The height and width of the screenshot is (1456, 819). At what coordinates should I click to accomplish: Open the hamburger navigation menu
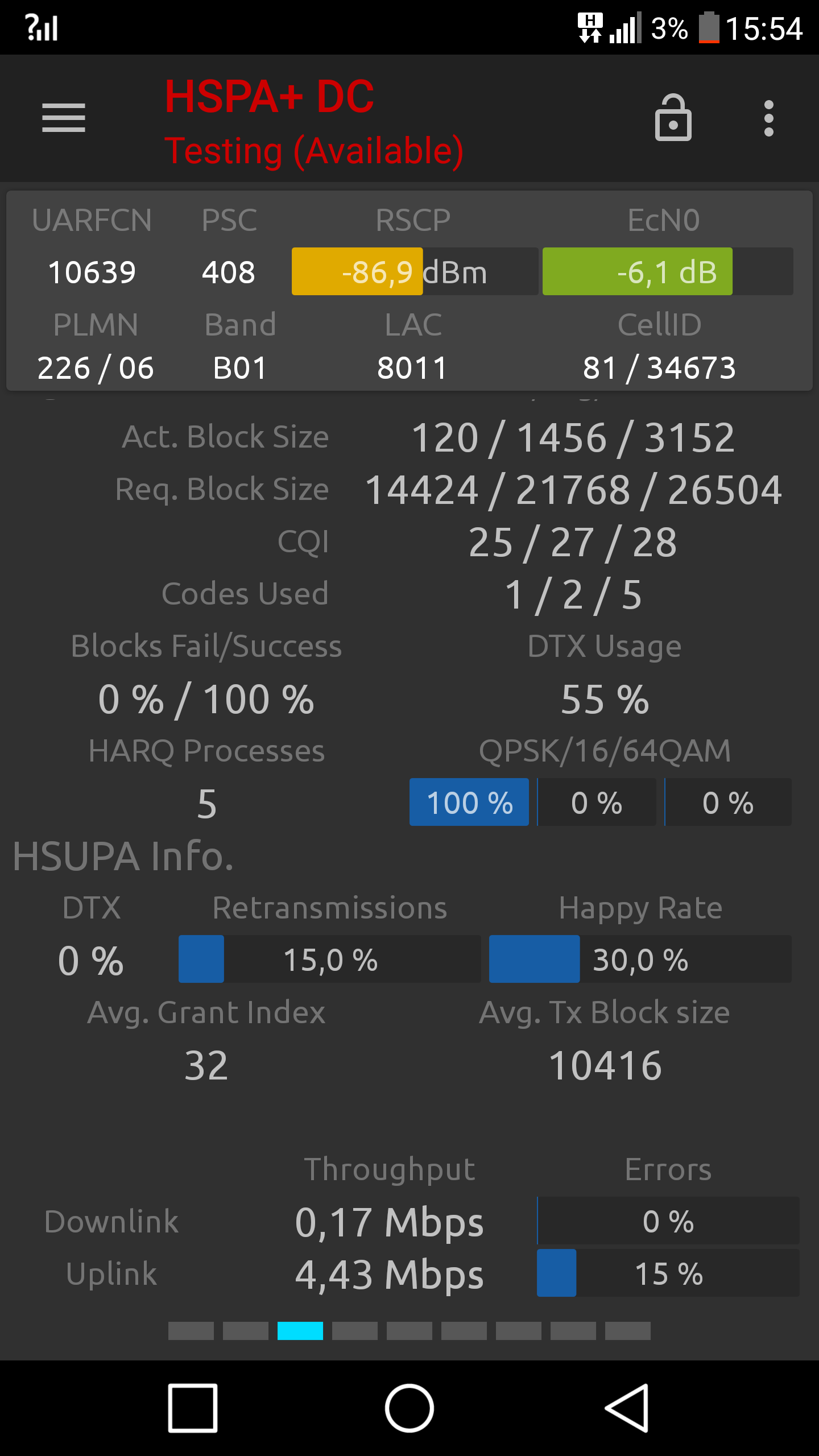64,118
